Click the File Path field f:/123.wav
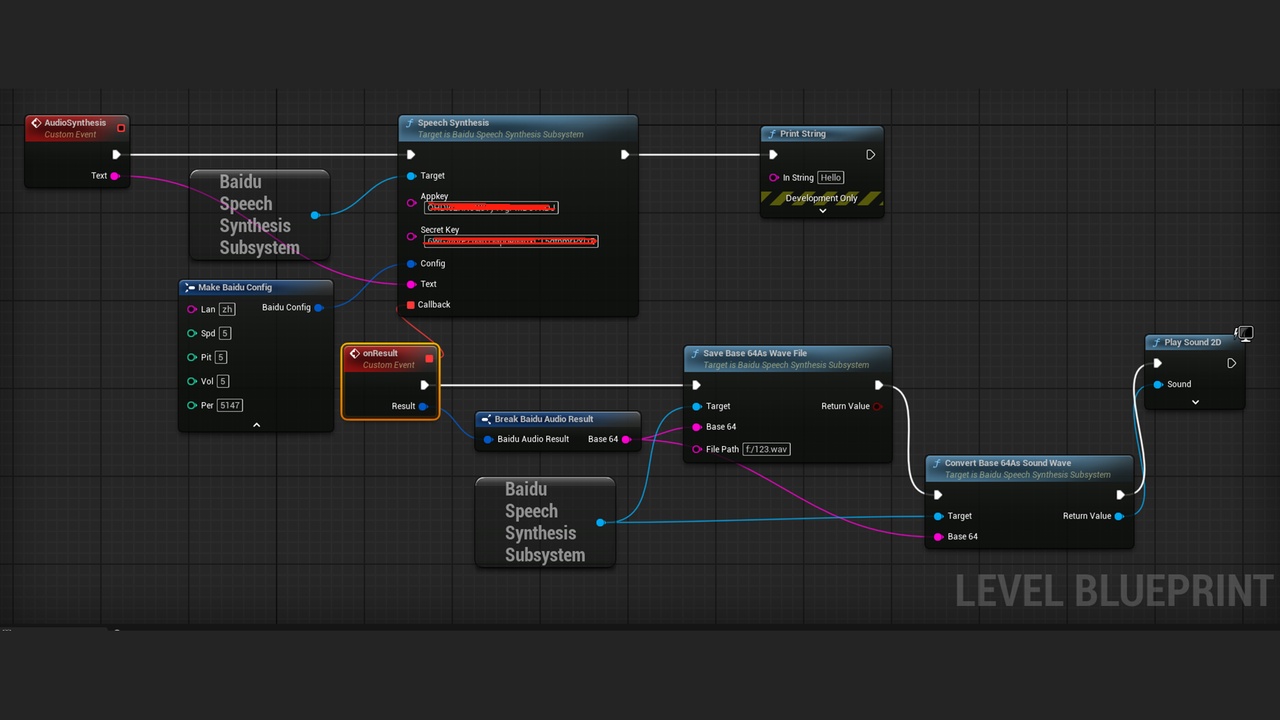This screenshot has width=1280, height=720. coord(766,449)
